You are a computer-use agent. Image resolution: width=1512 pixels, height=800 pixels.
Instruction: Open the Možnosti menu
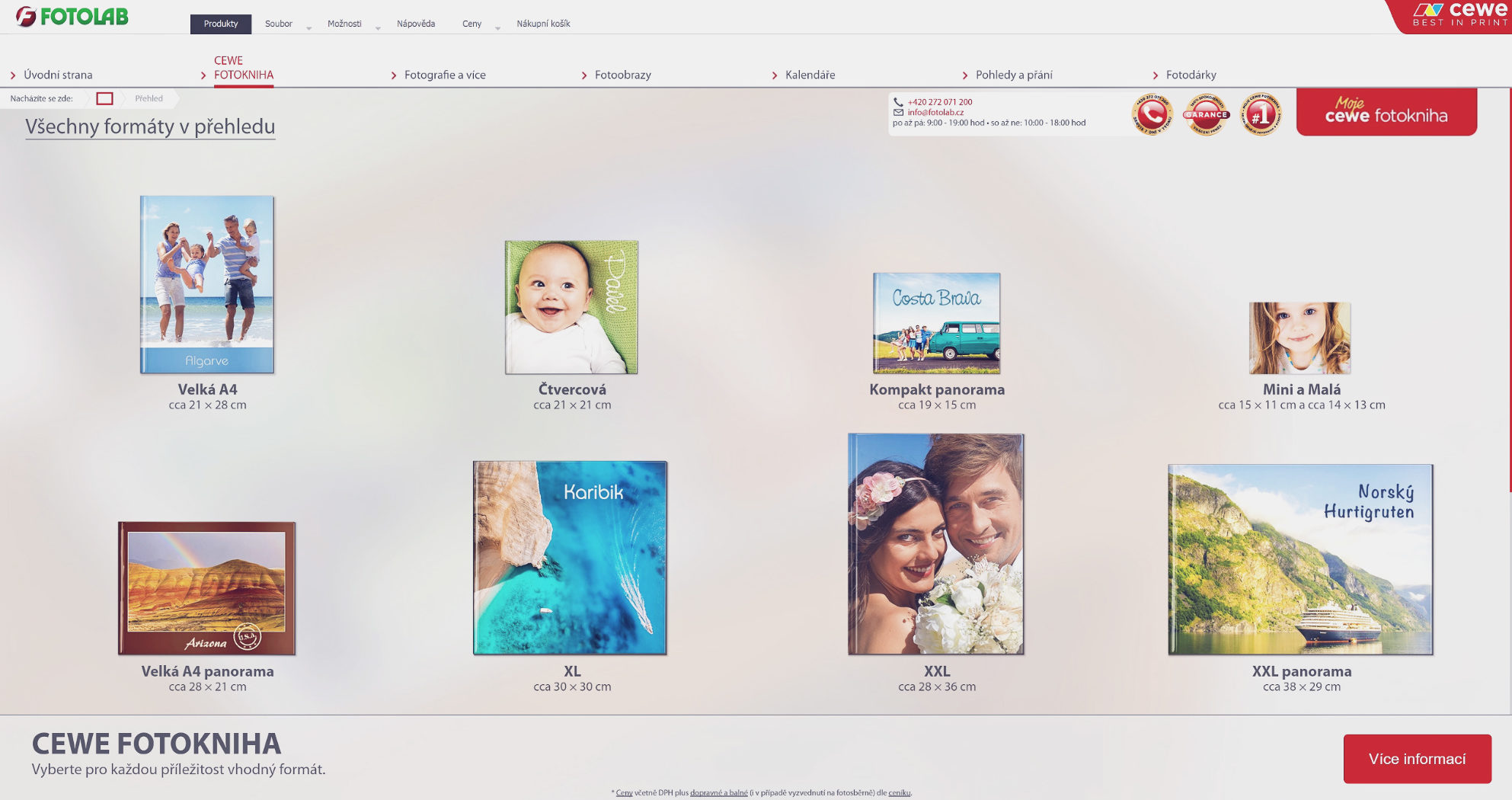[x=344, y=24]
